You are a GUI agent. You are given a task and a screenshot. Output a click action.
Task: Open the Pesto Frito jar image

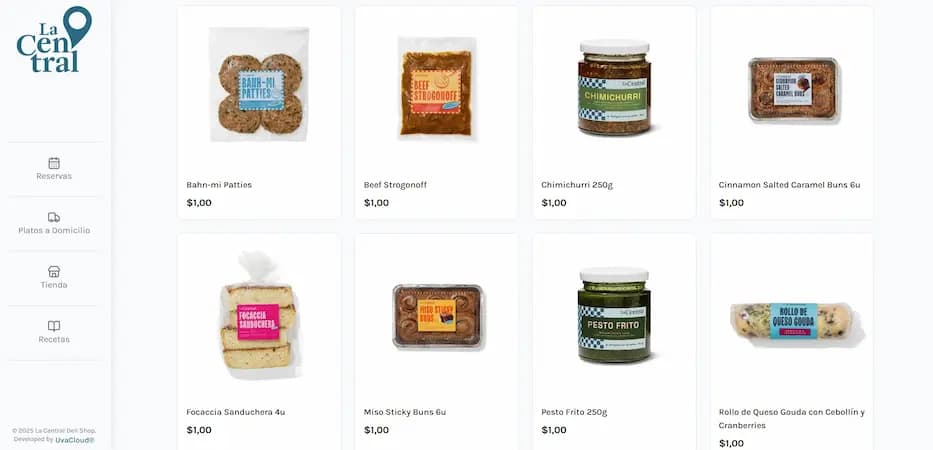615,315
